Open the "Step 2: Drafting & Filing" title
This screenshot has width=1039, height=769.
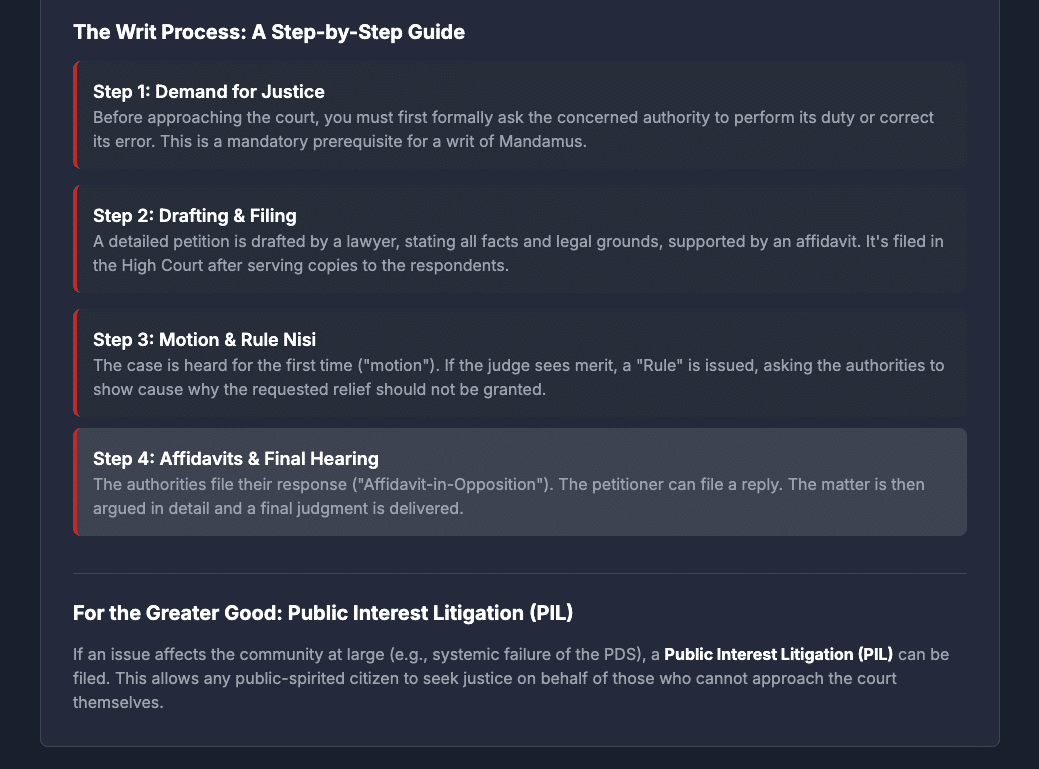194,216
